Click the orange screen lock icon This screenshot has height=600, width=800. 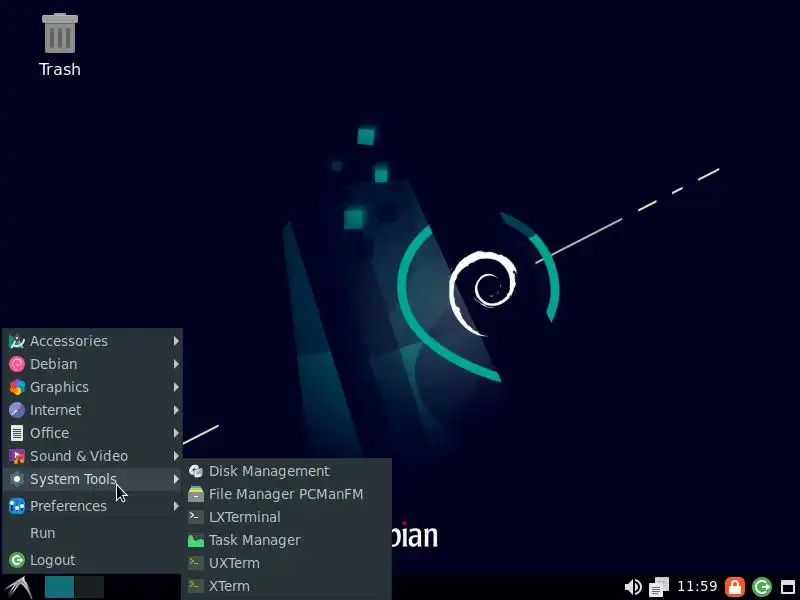pos(735,587)
